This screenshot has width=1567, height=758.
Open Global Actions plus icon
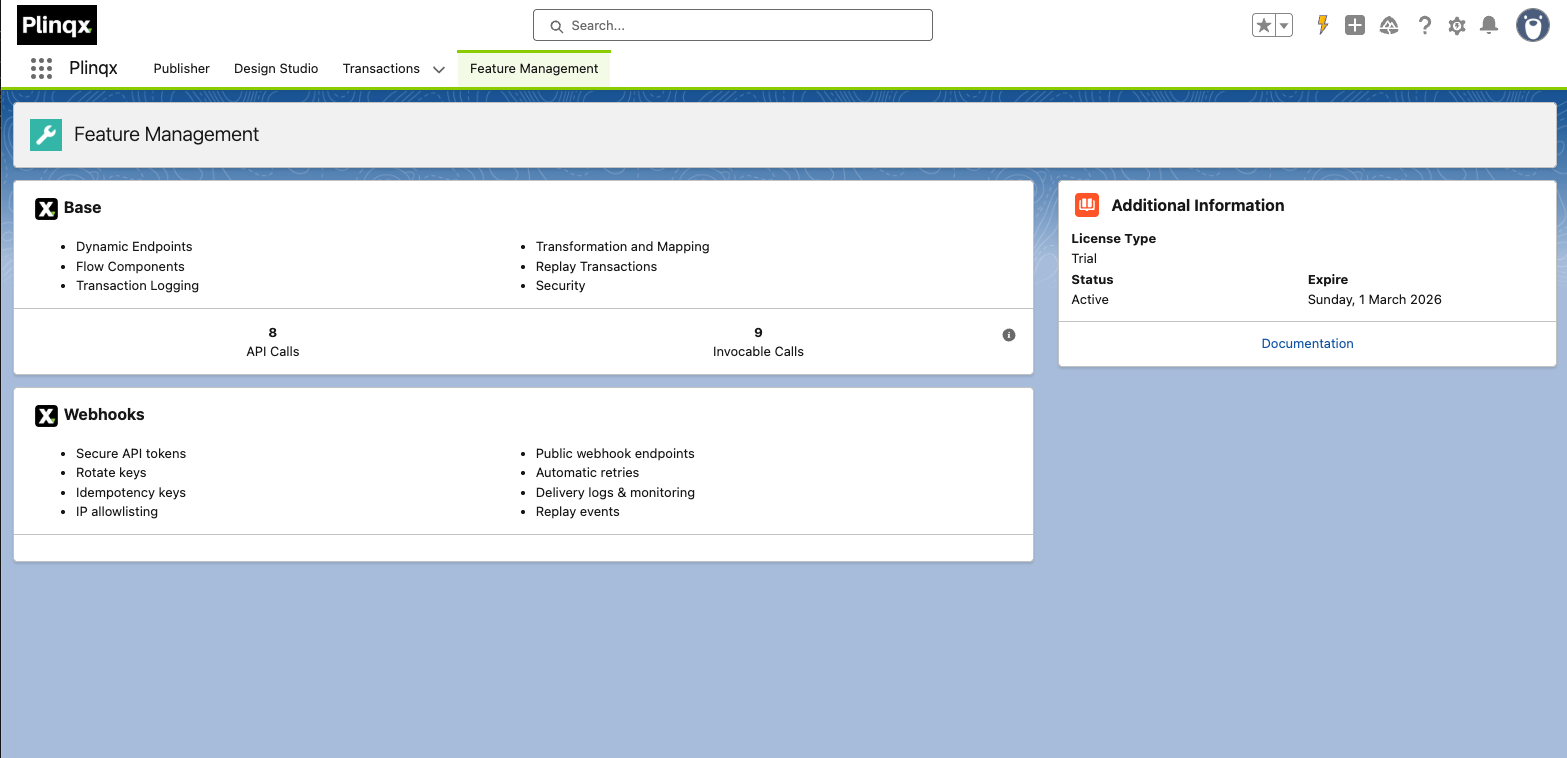tap(1355, 26)
